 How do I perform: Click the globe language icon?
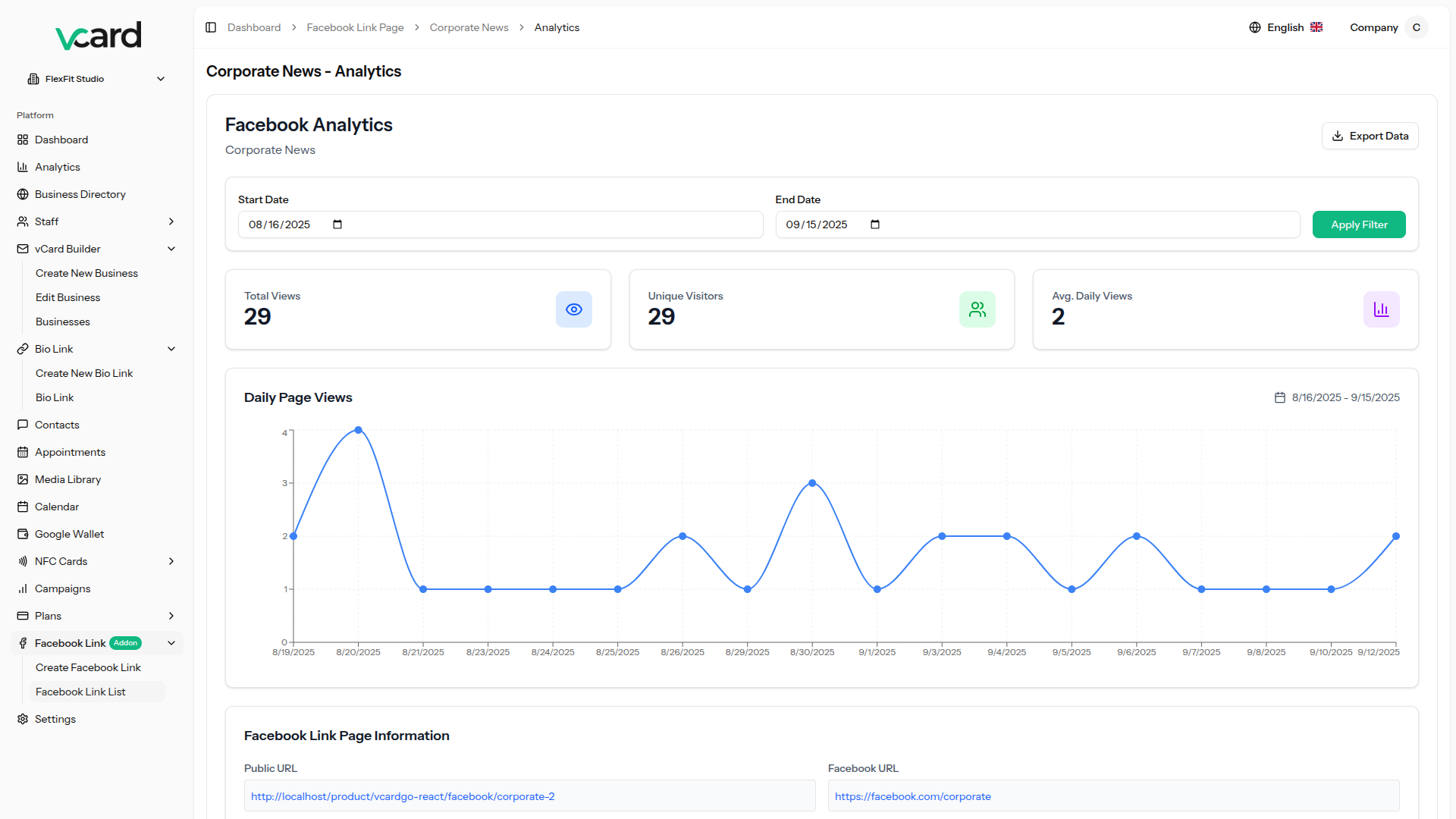(1255, 27)
